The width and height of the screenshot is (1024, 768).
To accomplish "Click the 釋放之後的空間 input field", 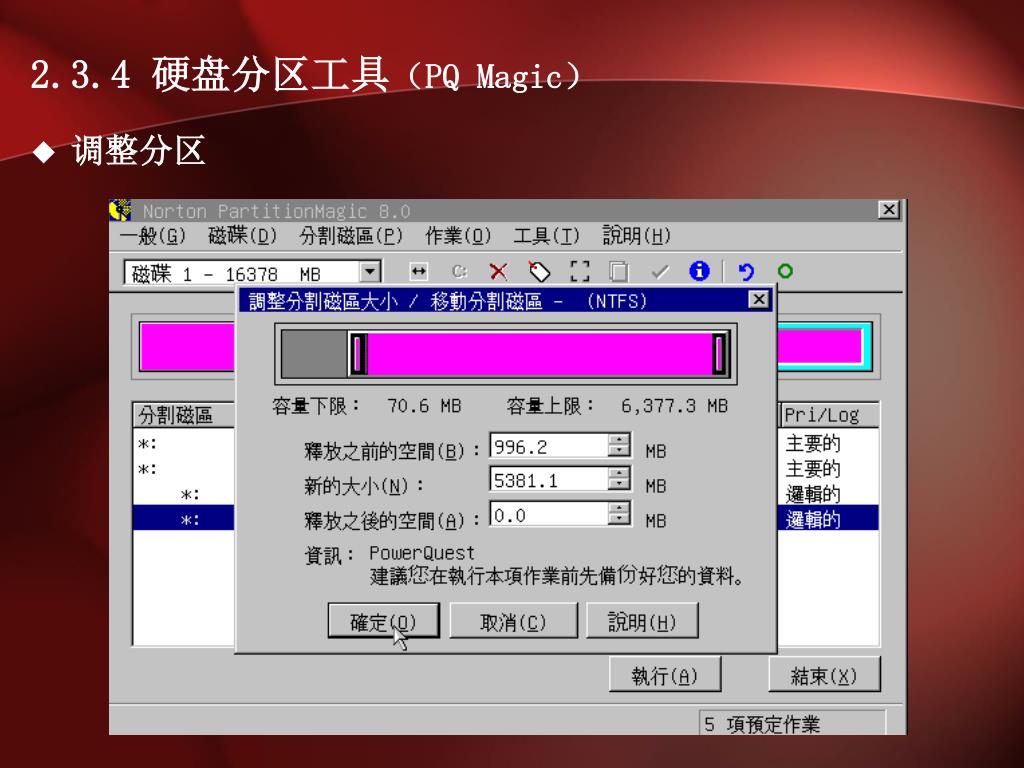I will [x=549, y=515].
